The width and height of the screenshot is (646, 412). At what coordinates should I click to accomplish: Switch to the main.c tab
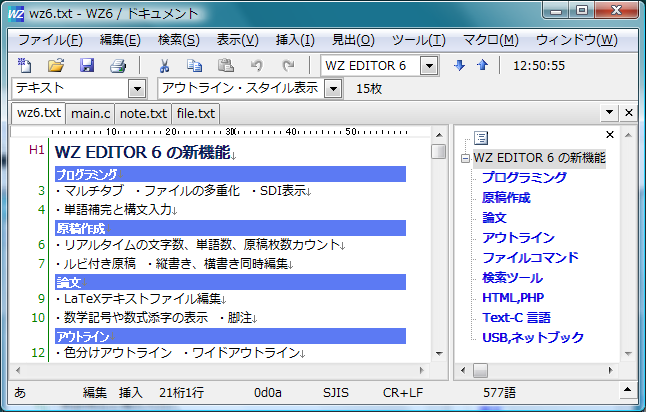pyautogui.click(x=91, y=113)
